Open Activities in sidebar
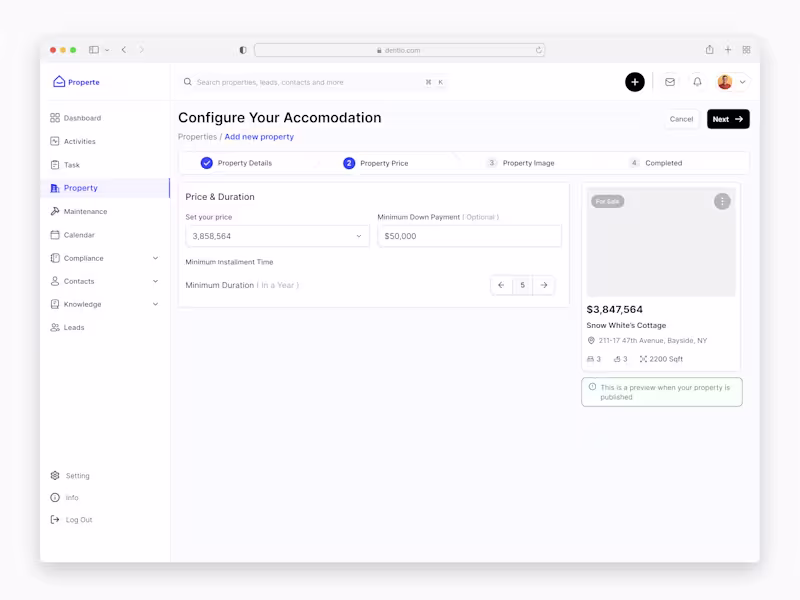Viewport: 800px width, 600px height. click(x=73, y=141)
